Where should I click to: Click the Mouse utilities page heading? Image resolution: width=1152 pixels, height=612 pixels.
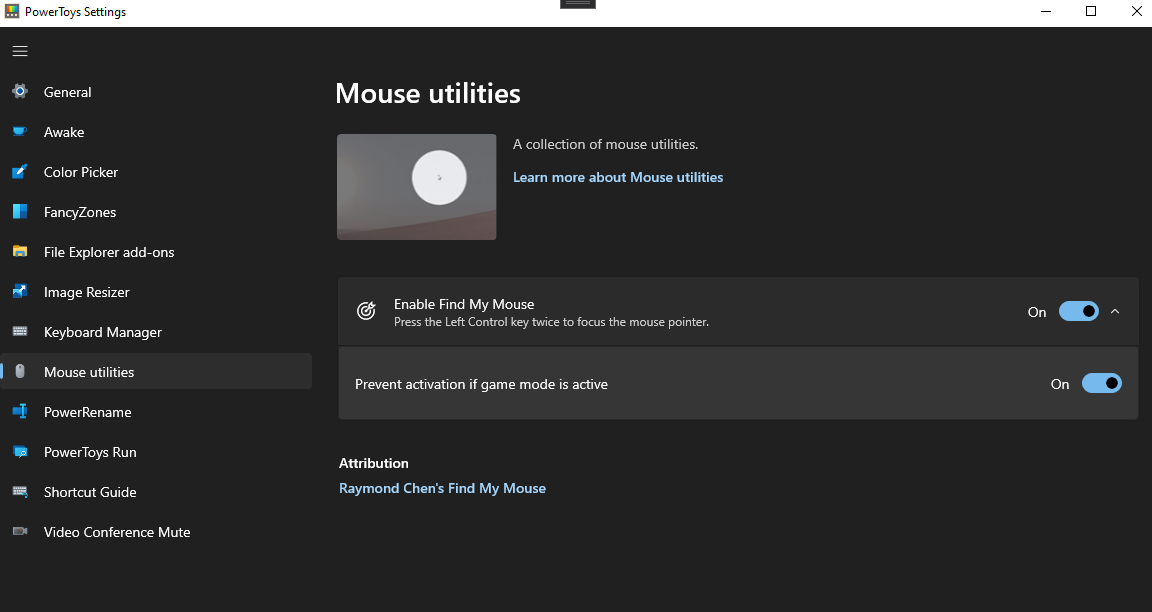428,93
